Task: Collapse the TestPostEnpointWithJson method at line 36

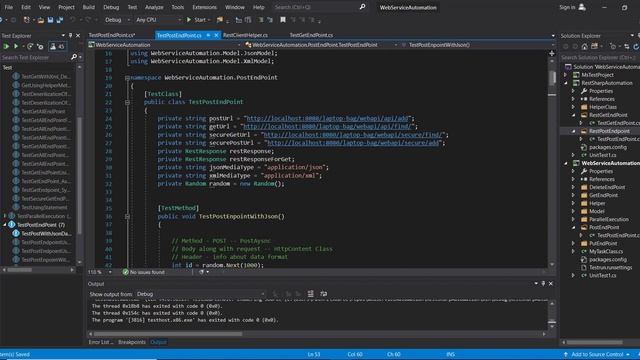Action: coord(127,216)
